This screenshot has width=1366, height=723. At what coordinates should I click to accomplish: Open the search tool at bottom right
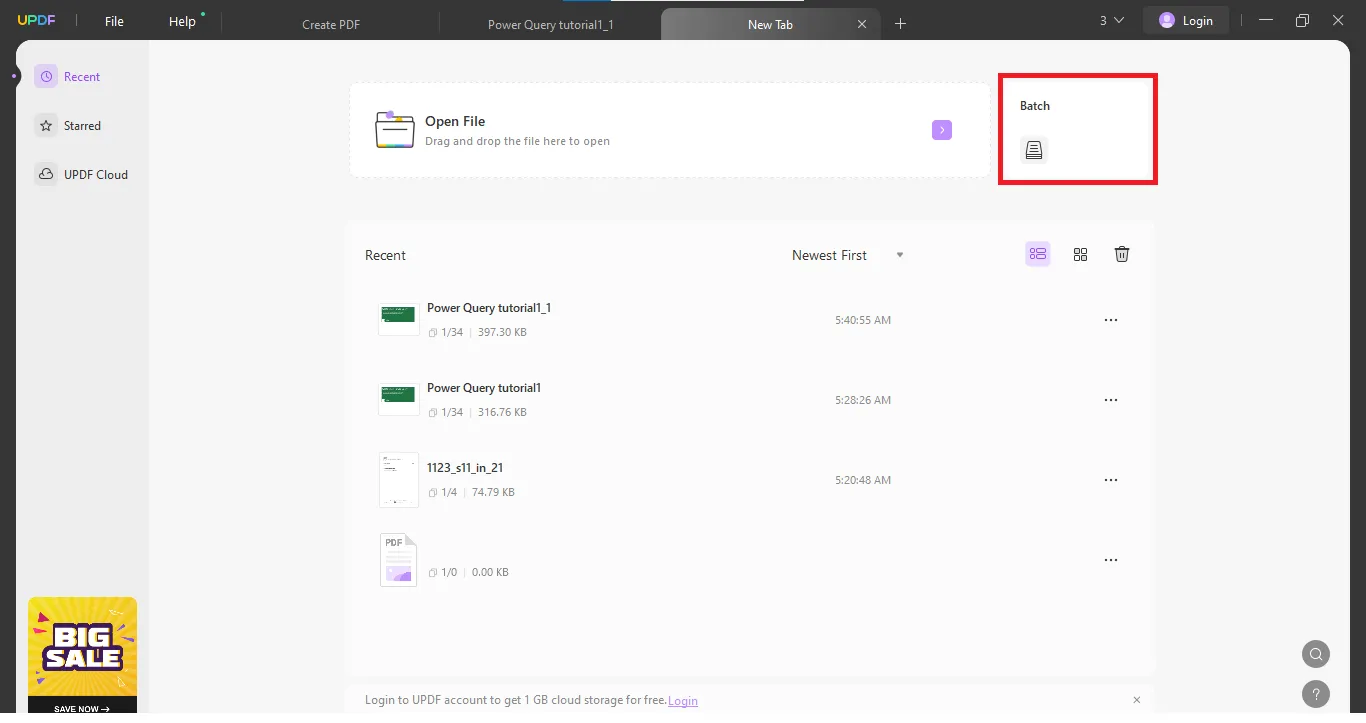pos(1315,654)
